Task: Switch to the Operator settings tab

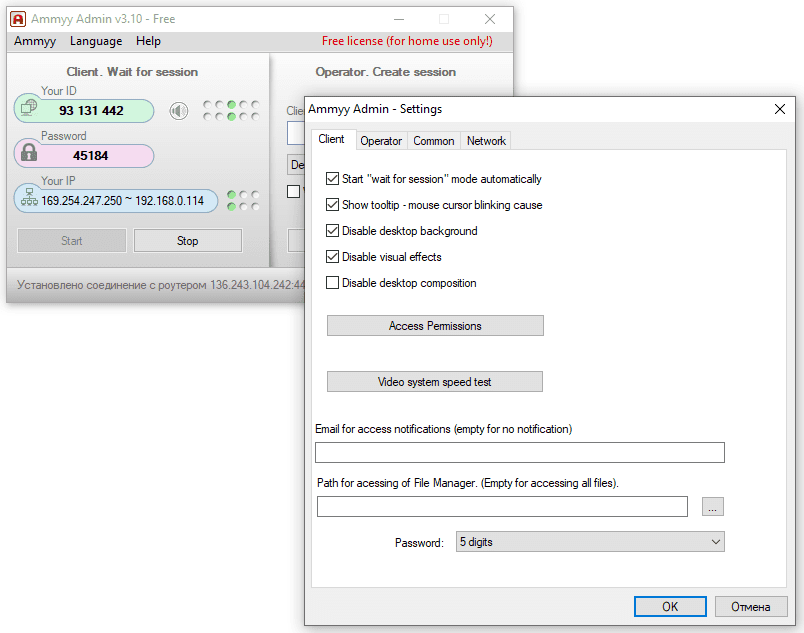Action: pyautogui.click(x=381, y=141)
